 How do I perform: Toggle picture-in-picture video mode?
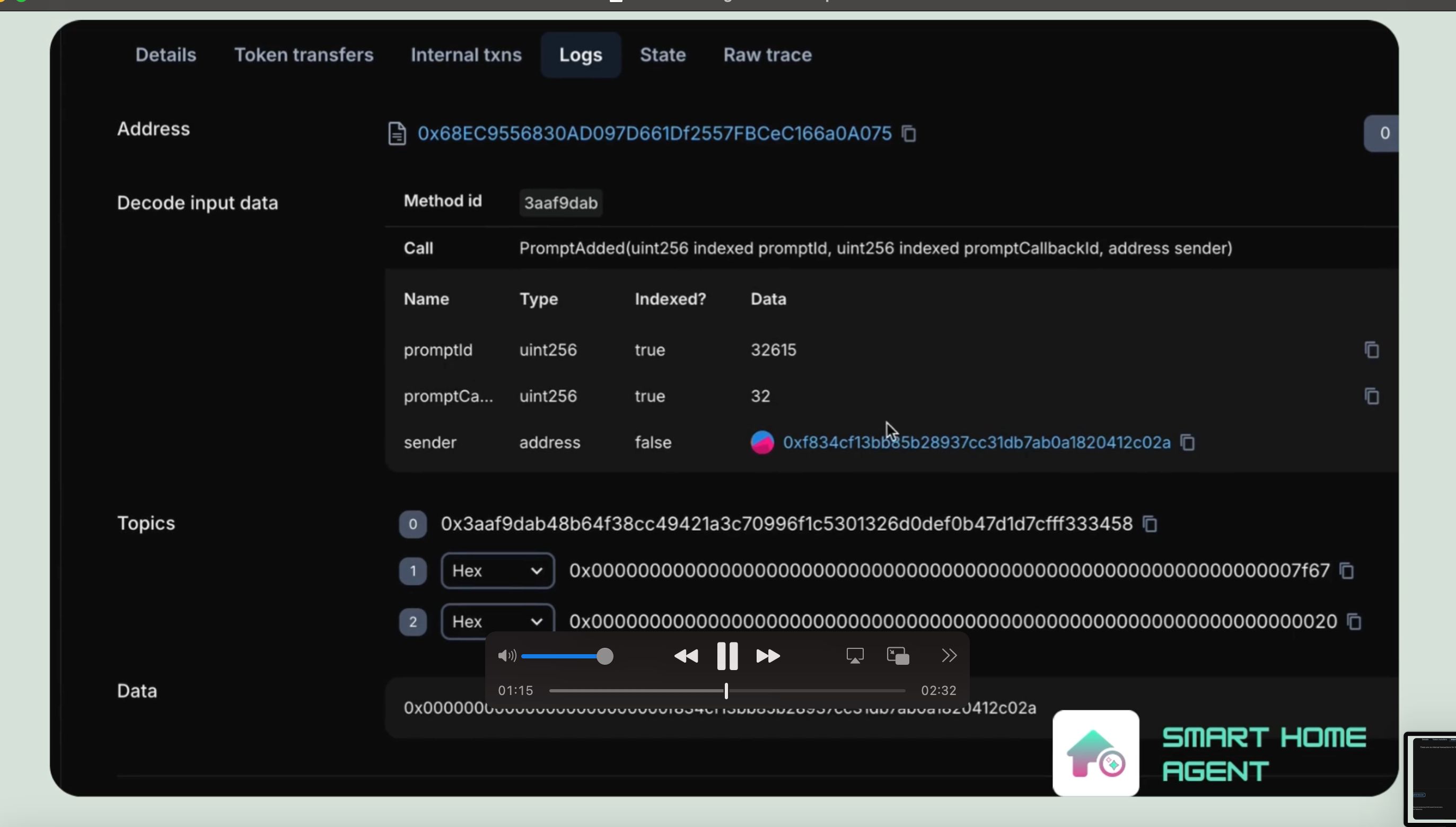pos(898,656)
